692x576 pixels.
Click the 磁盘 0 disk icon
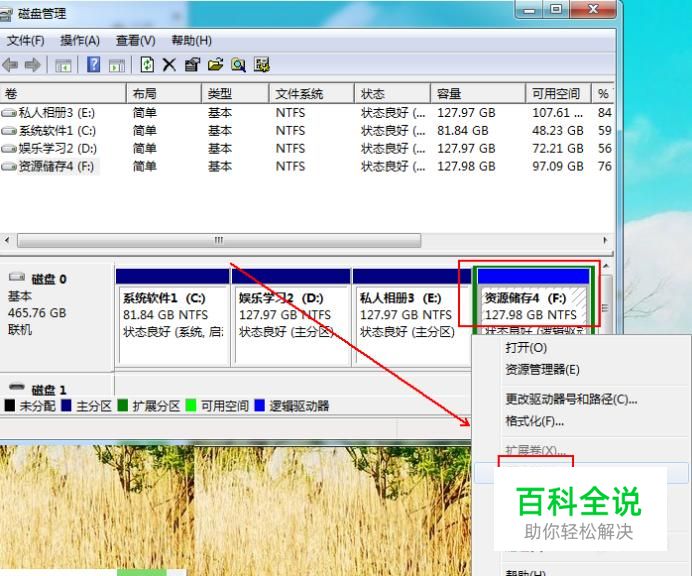click(x=17, y=277)
